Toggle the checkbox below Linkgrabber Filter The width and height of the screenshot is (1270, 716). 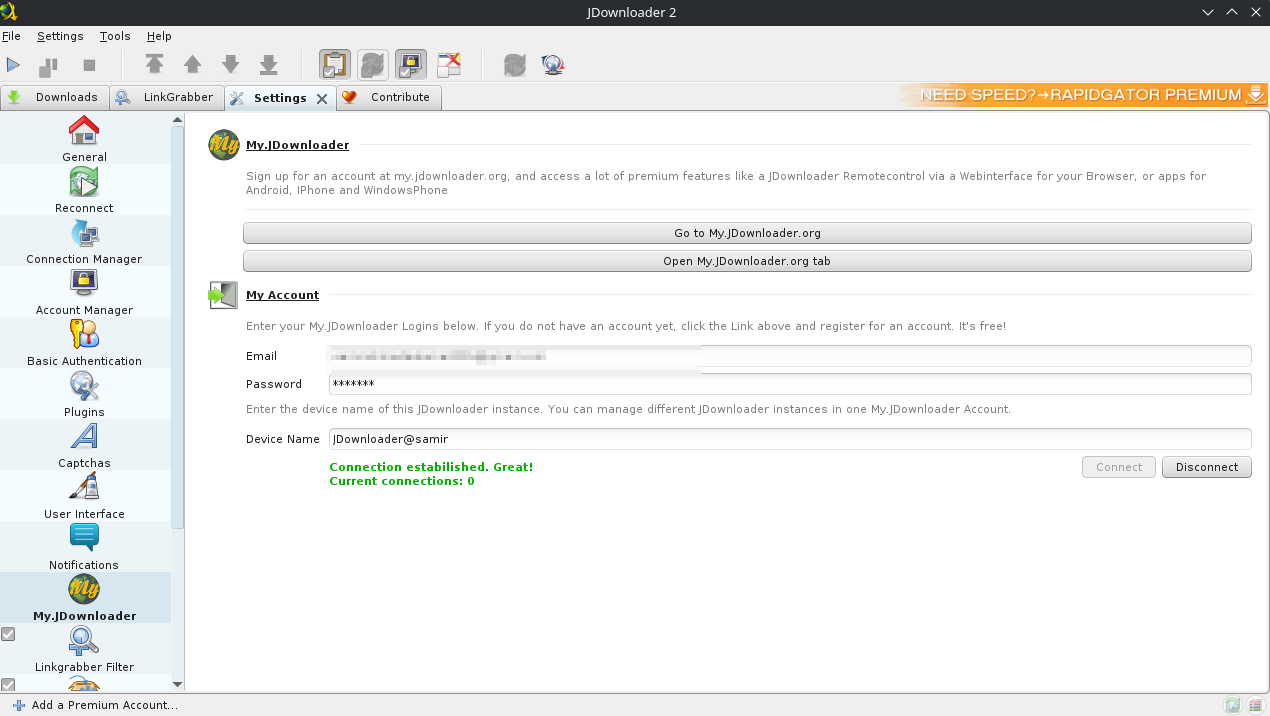pyautogui.click(x=8, y=685)
